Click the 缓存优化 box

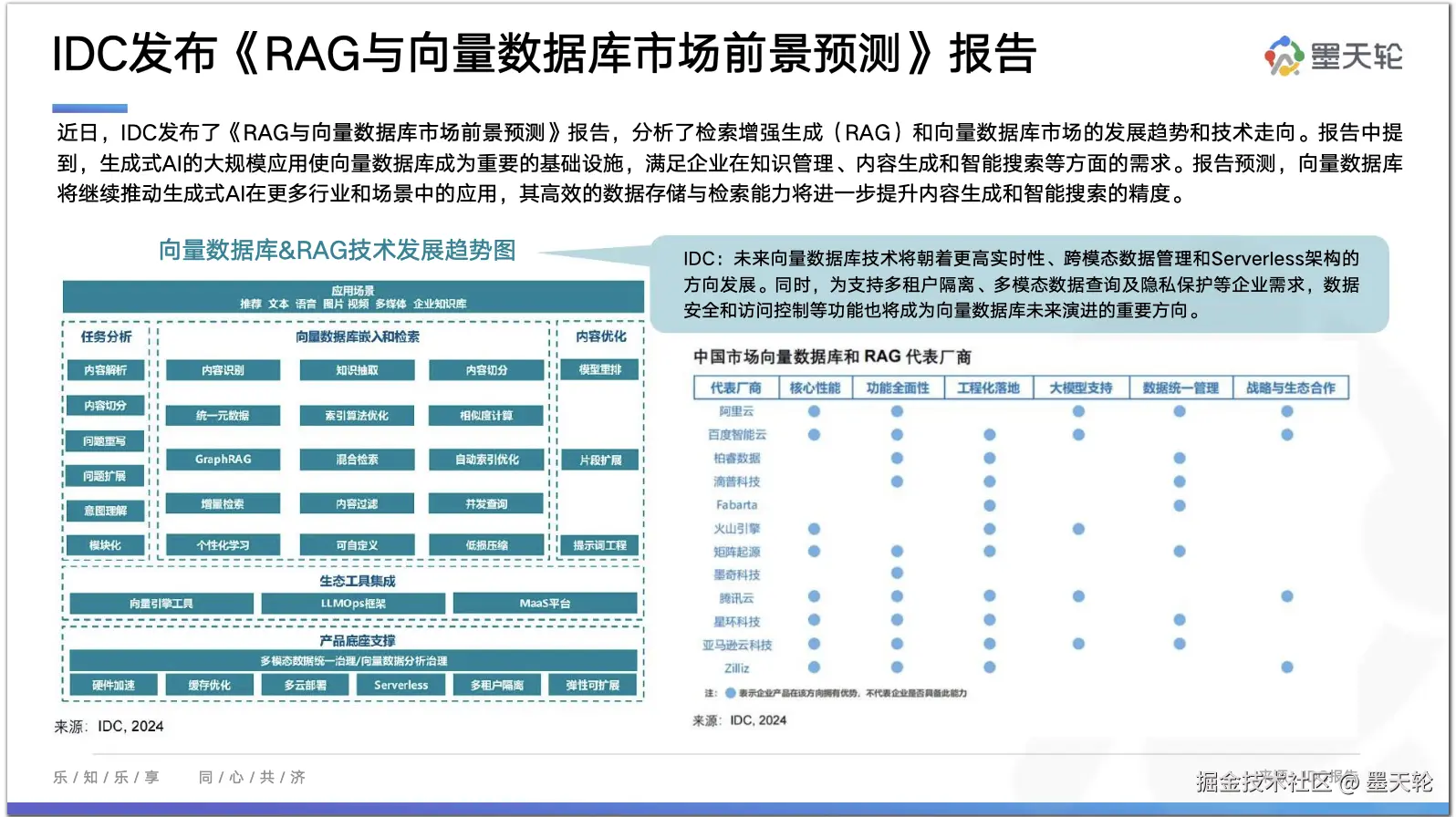[209, 685]
